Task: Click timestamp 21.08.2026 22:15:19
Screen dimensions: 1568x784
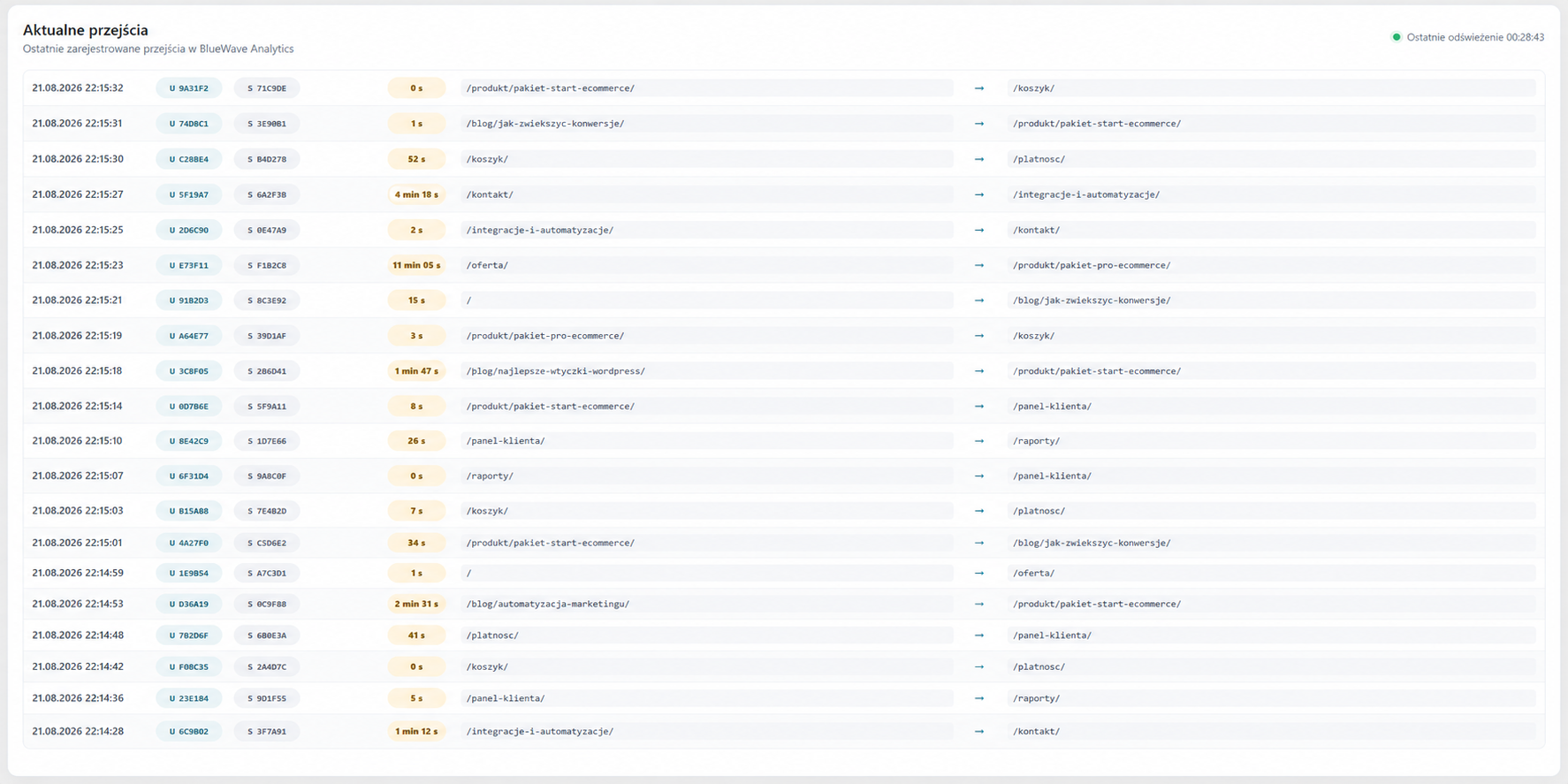Action: (78, 336)
